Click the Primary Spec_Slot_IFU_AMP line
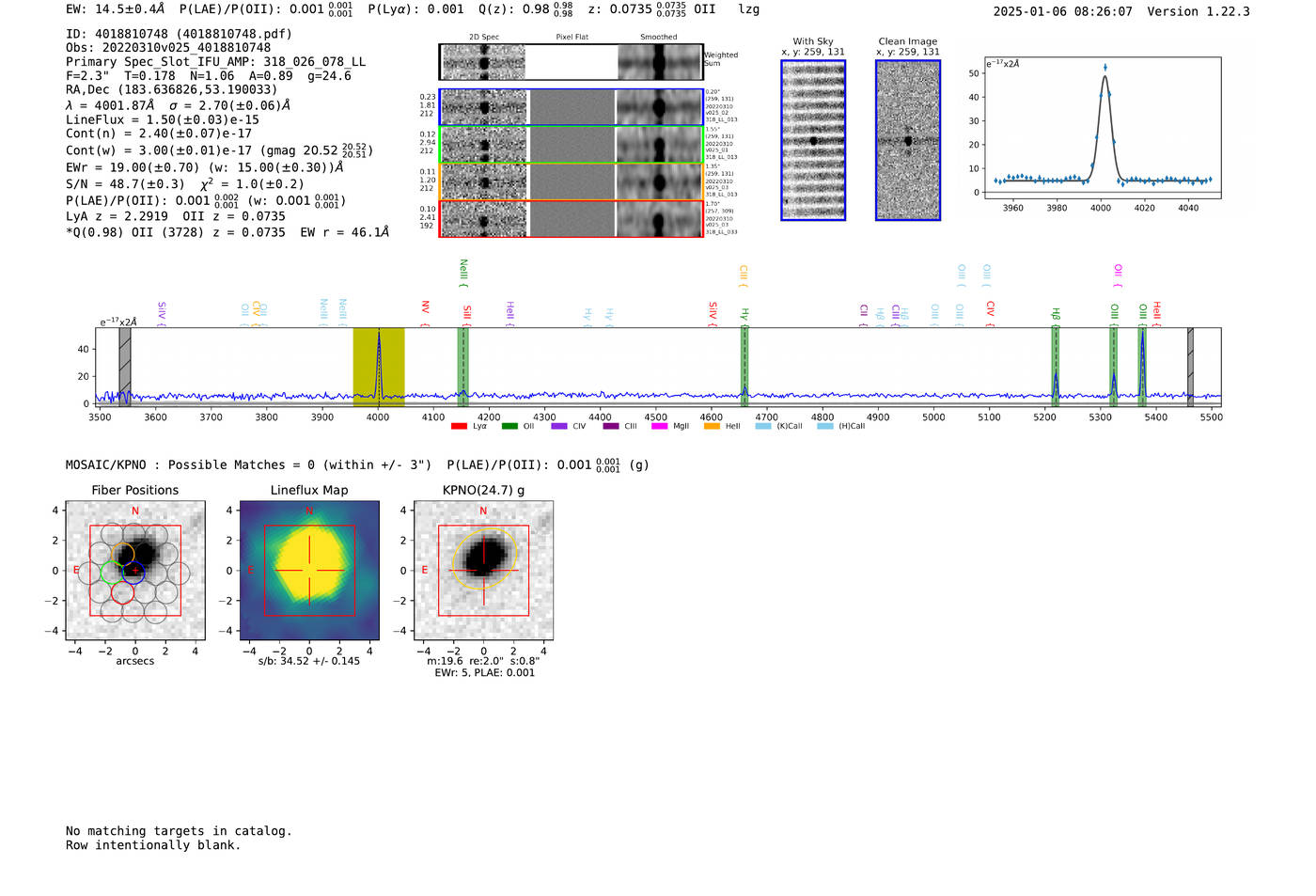This screenshot has height=896, width=1316. 216,62
